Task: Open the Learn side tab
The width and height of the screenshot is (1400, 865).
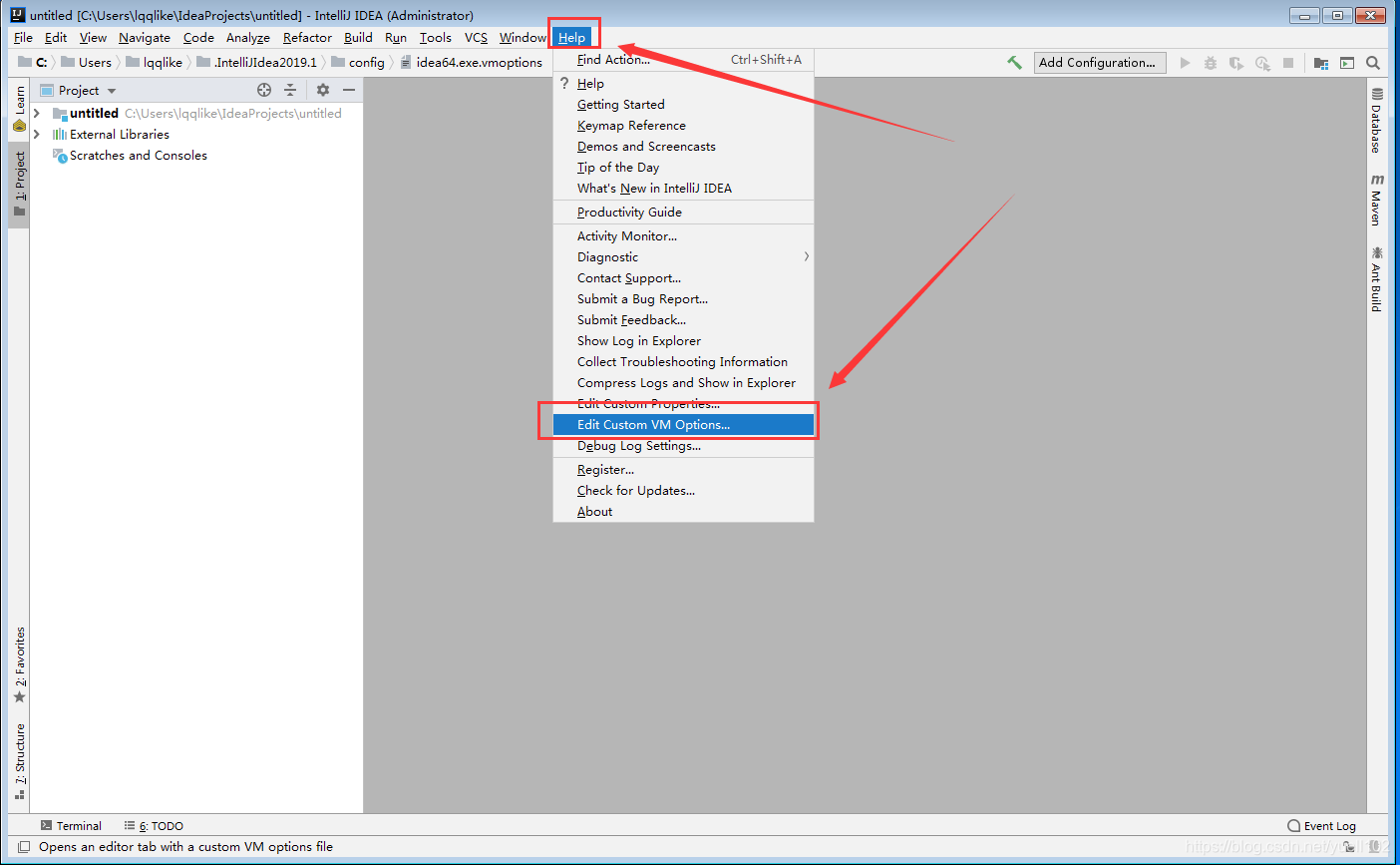Action: 19,109
